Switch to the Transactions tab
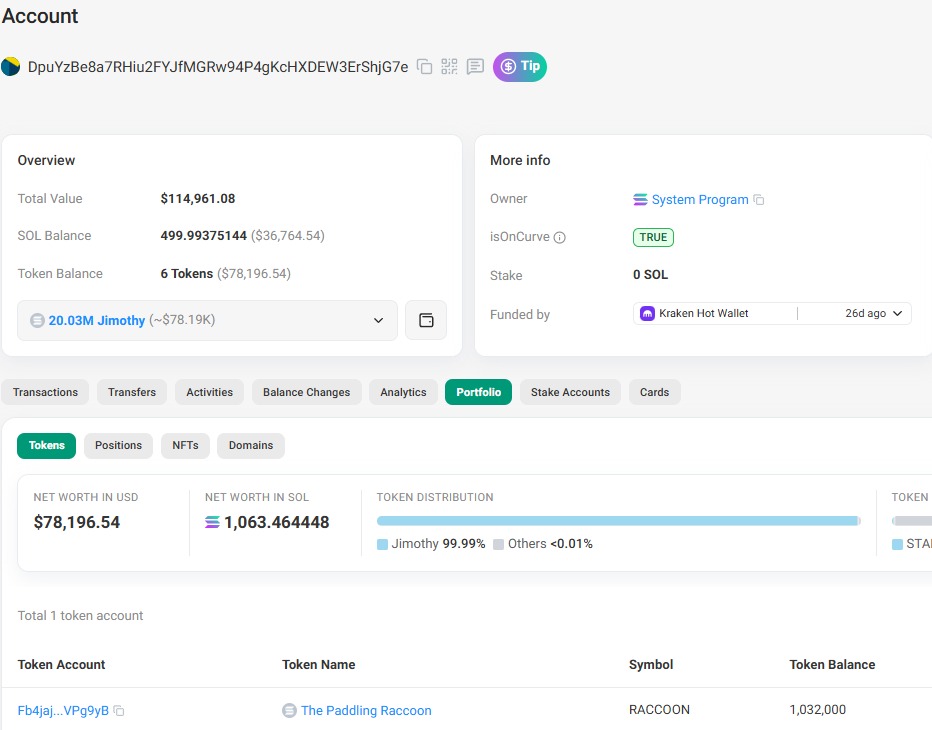The height and width of the screenshot is (730, 932). coord(45,392)
